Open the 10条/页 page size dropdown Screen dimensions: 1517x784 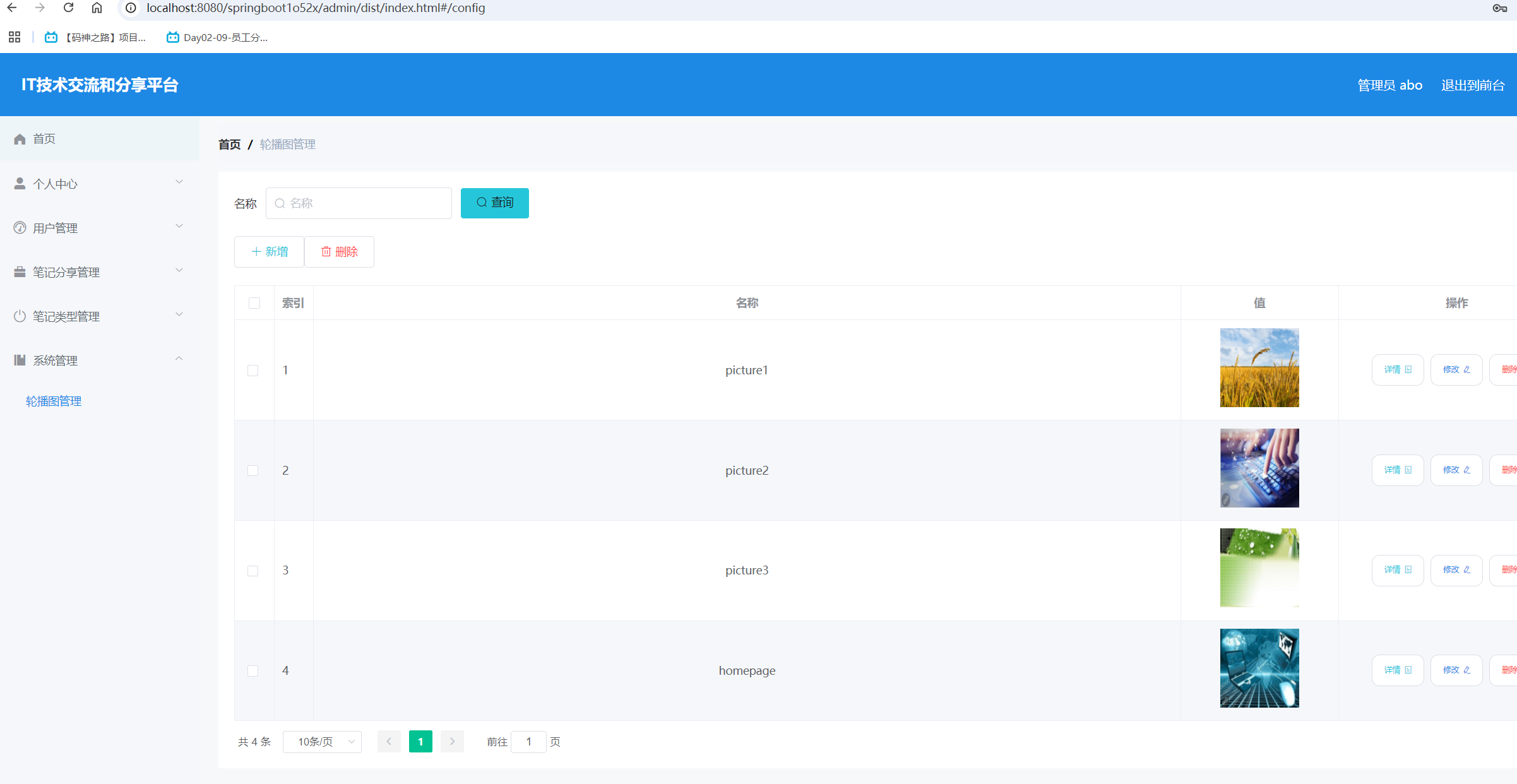pos(322,742)
